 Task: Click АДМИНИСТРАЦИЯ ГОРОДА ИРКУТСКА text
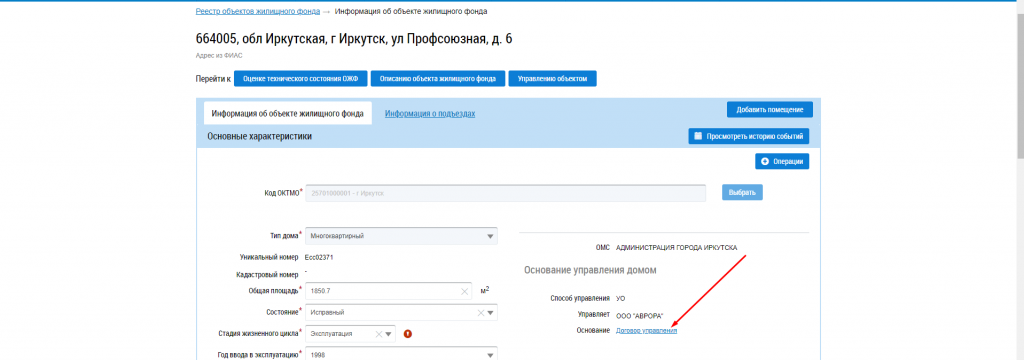tap(677, 248)
